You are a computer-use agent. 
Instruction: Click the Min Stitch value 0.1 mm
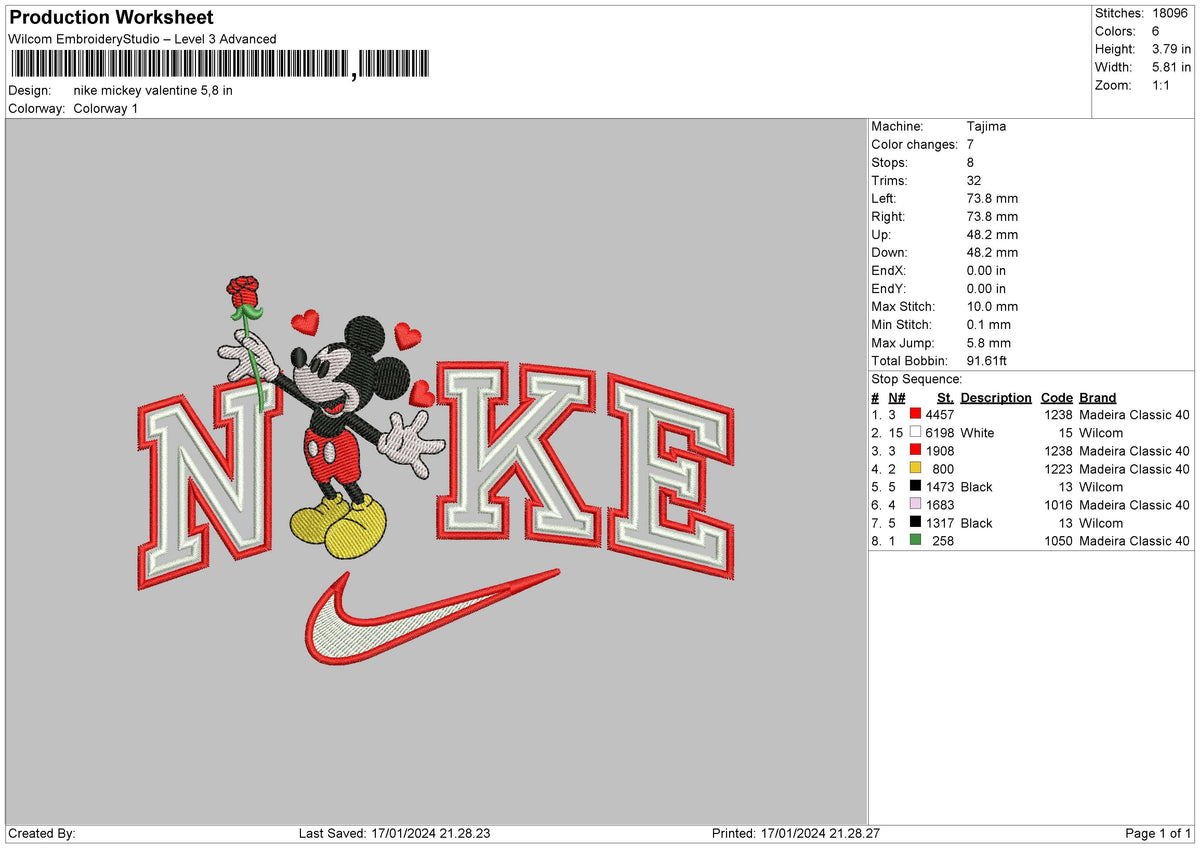coord(988,325)
